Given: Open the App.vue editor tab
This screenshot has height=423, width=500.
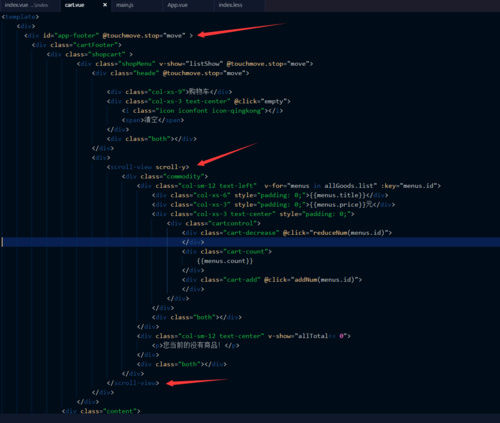Looking at the screenshot, I should pos(177,5).
